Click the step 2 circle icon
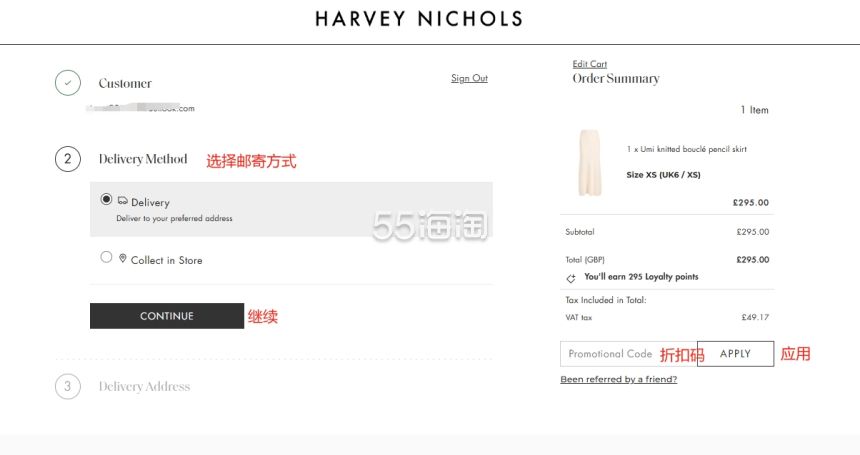Image resolution: width=860 pixels, height=455 pixels. [x=68, y=159]
